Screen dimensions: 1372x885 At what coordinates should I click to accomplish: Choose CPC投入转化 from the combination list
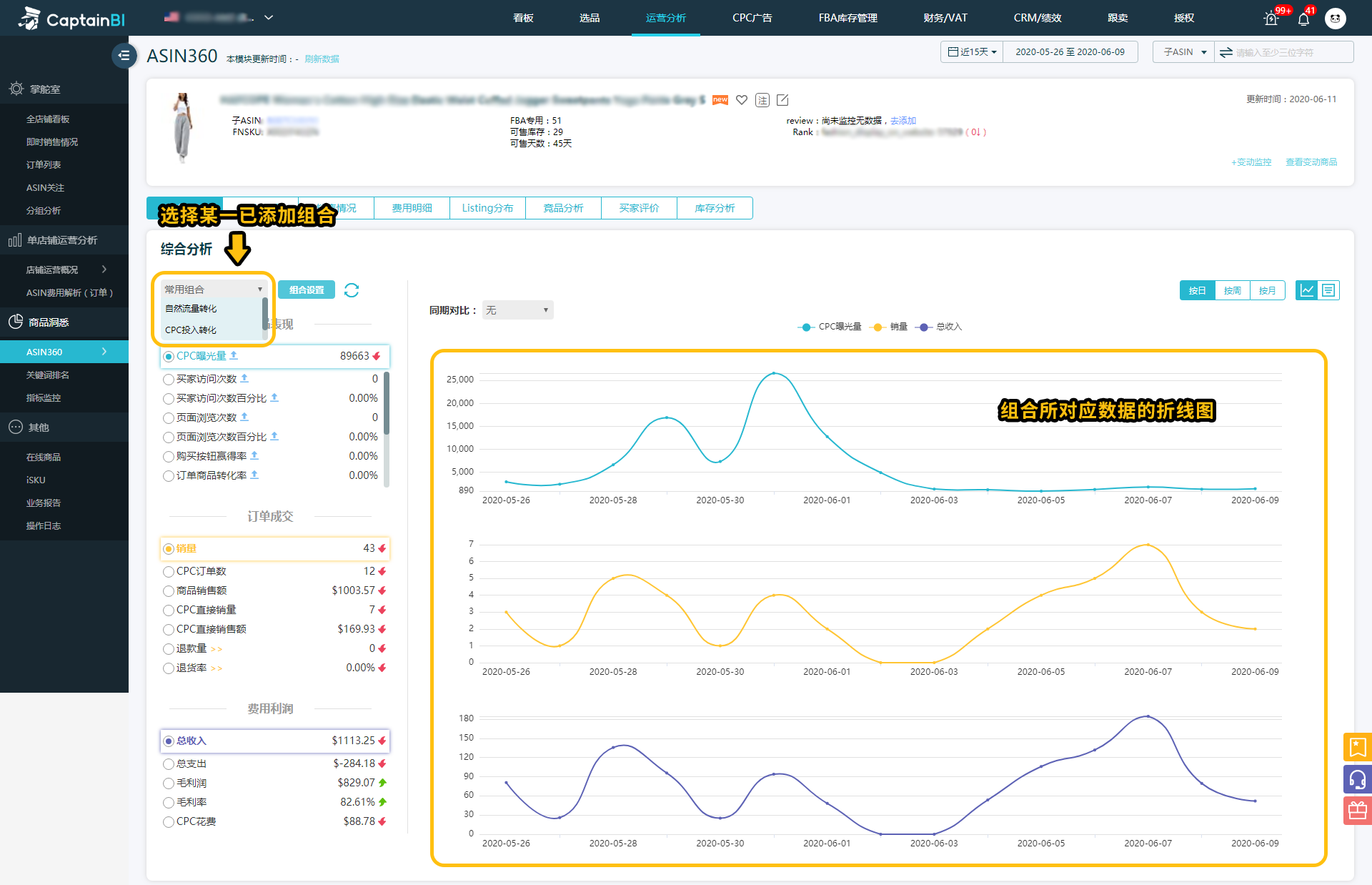[191, 330]
